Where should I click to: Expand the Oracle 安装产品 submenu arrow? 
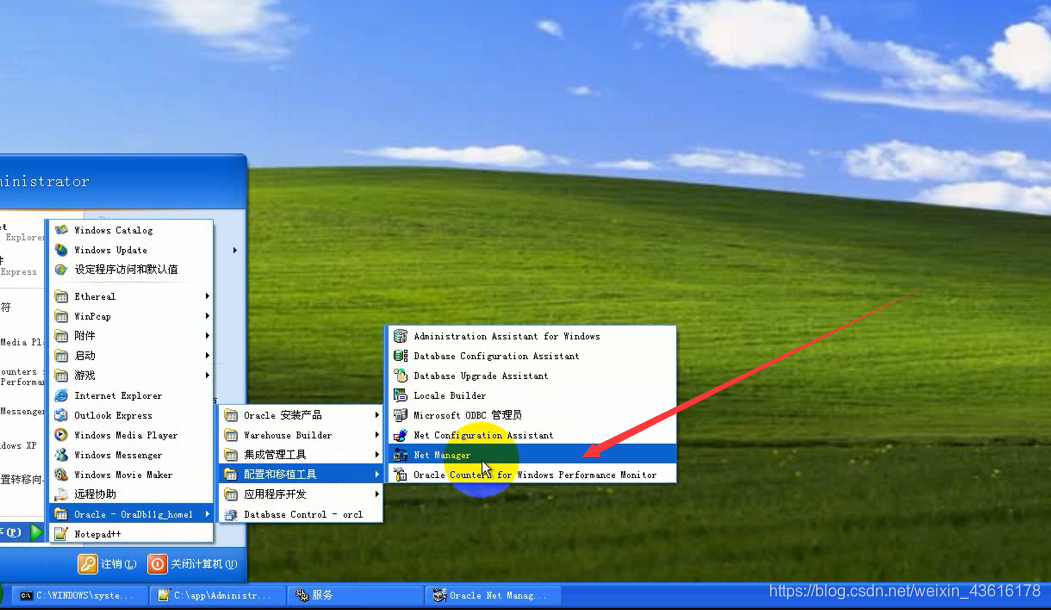click(x=377, y=415)
